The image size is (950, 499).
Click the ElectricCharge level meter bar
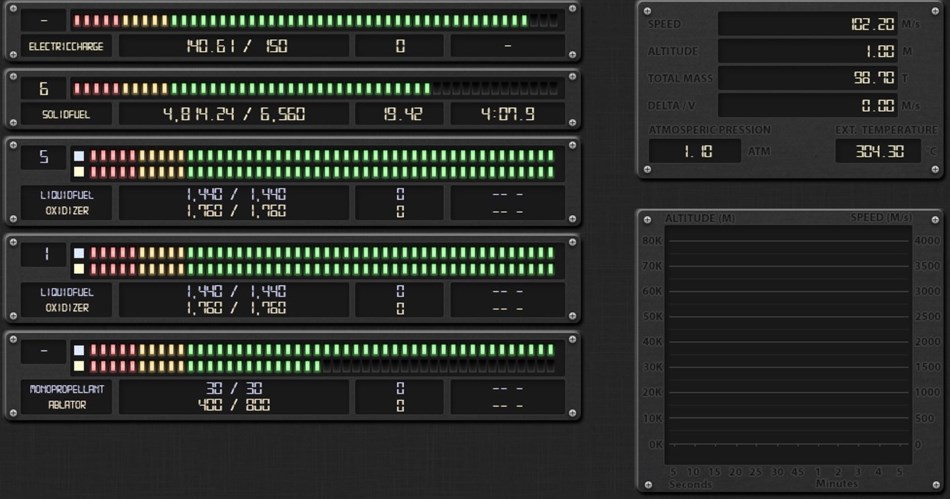click(316, 20)
